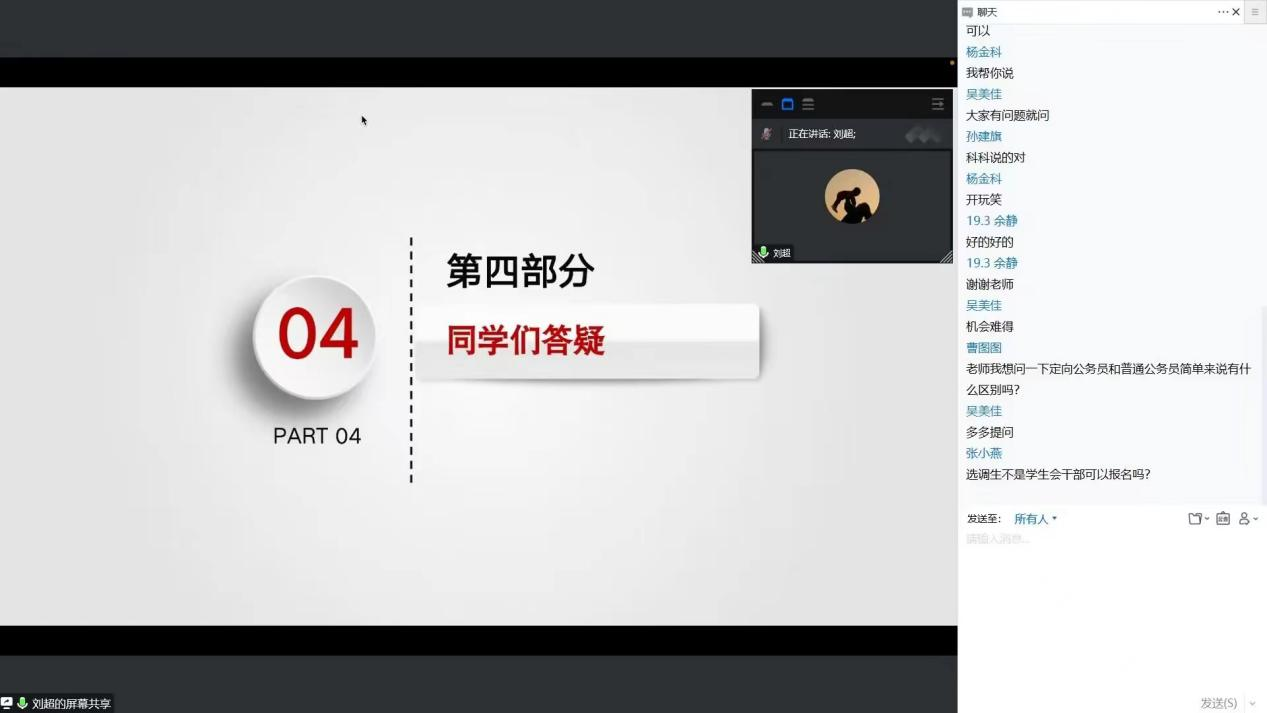Screen dimensions: 1267x713
Task: Open the hamburger menu at chat panel corner
Action: point(1255,12)
